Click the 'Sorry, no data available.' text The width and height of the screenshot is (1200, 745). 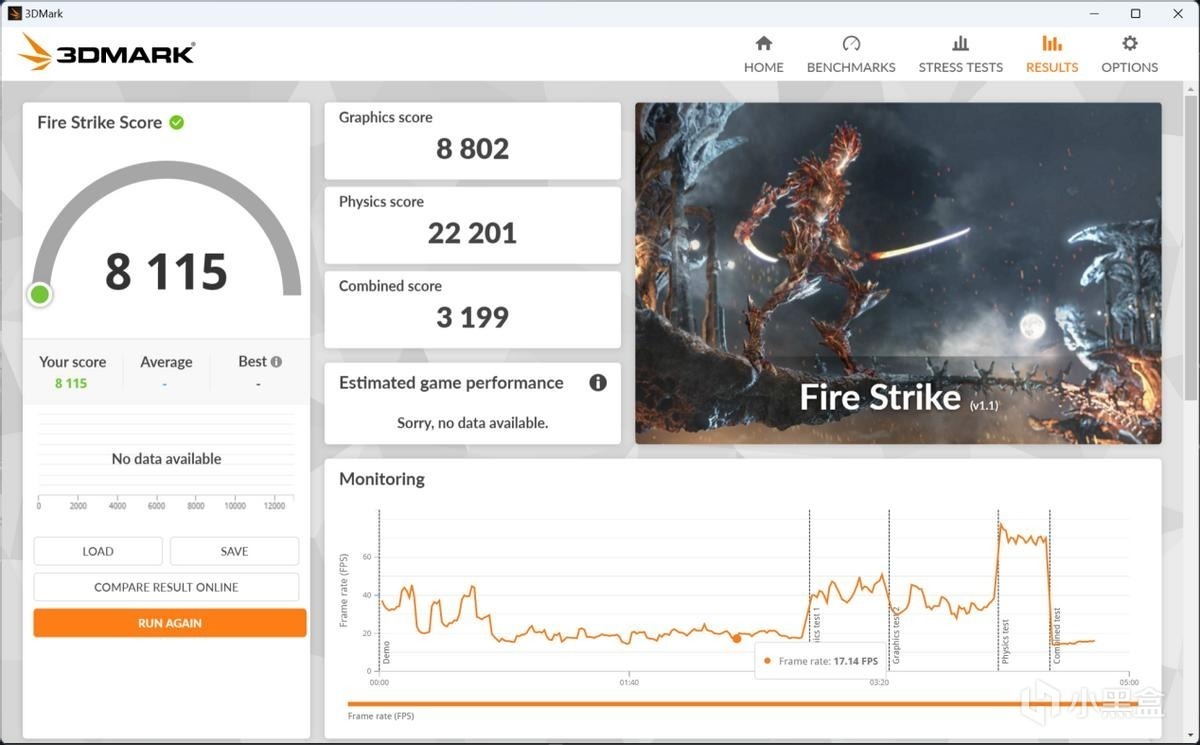click(x=472, y=423)
